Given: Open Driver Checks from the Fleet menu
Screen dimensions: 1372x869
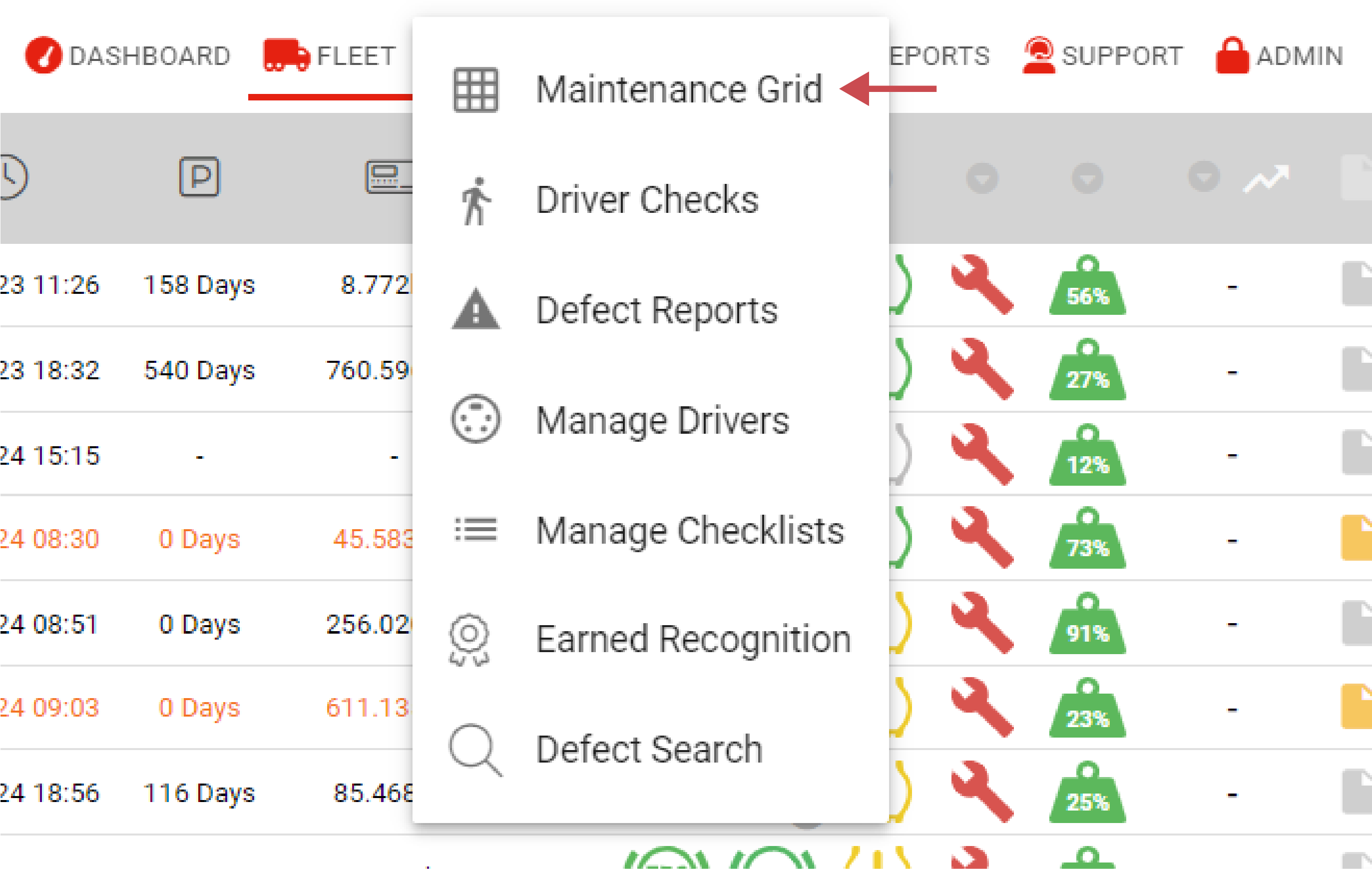Looking at the screenshot, I should click(x=647, y=199).
